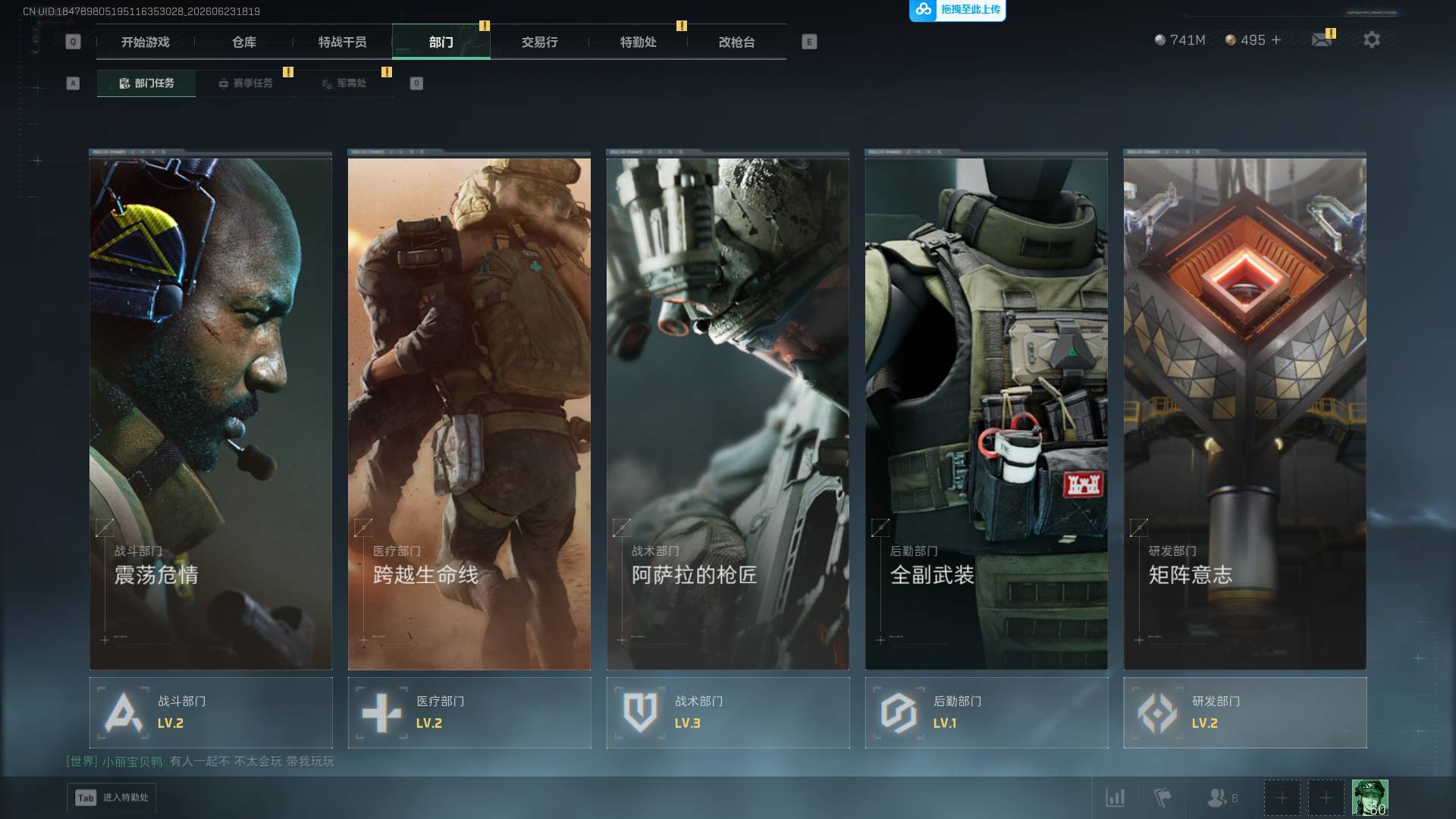1456x819 pixels.
Task: Click the mission icon on 震荡危情 card
Action: point(105,527)
